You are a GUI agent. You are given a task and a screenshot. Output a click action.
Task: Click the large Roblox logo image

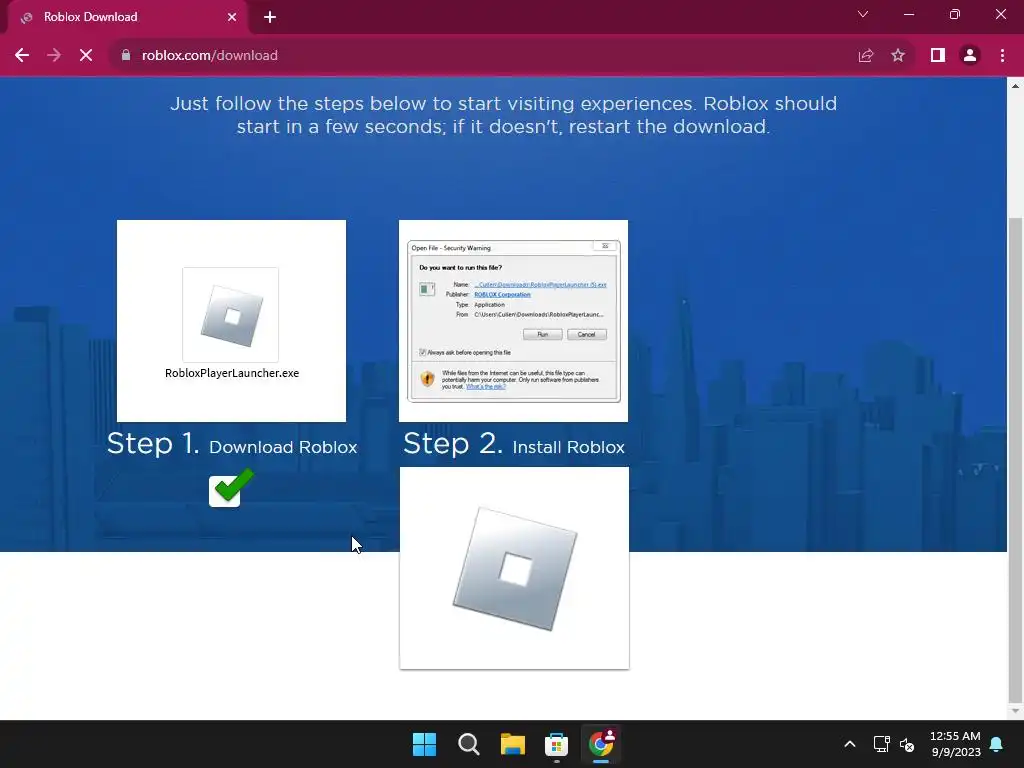click(x=515, y=568)
